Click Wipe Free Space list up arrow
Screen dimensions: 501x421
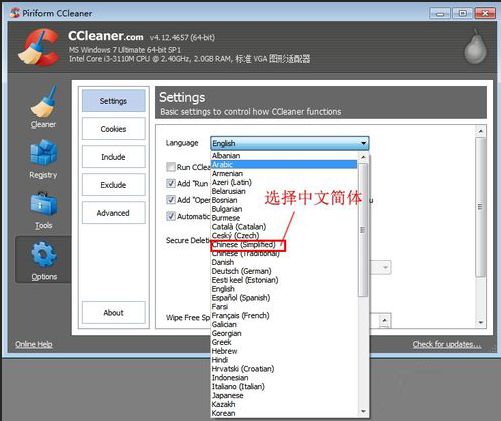coord(384,320)
